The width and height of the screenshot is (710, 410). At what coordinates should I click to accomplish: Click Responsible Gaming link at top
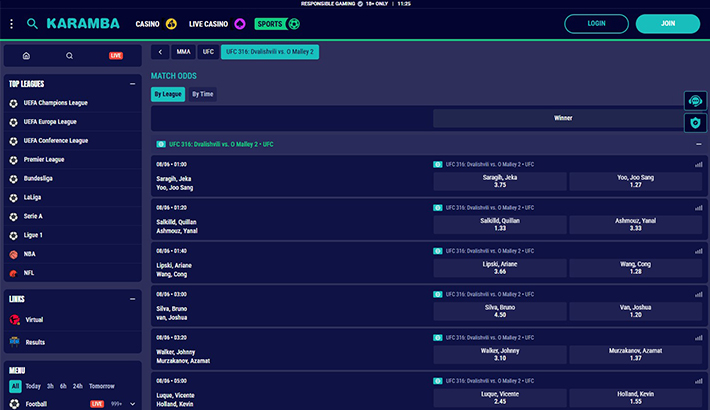(x=328, y=4)
